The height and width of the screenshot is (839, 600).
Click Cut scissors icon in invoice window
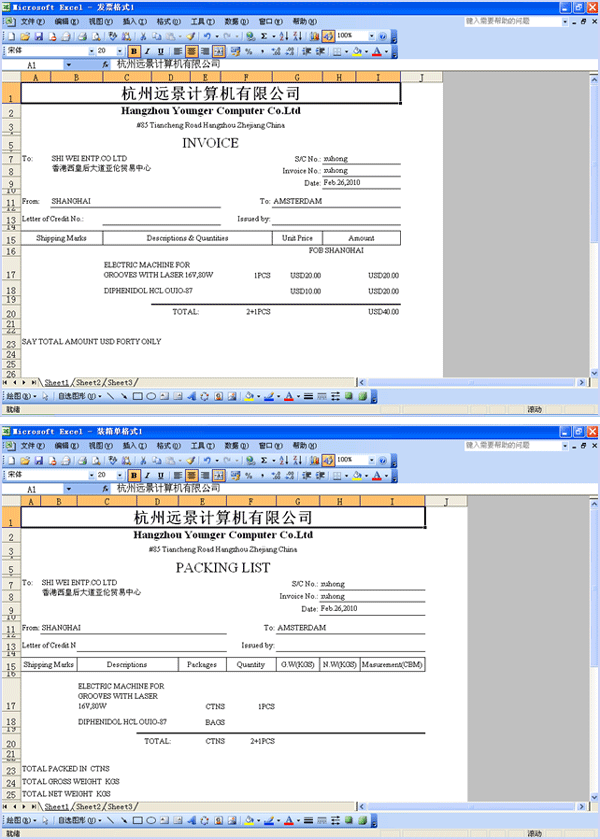pos(143,36)
